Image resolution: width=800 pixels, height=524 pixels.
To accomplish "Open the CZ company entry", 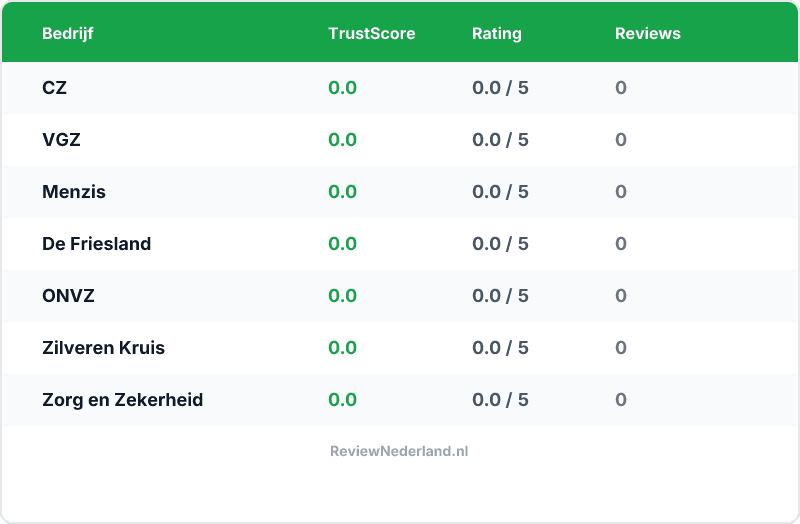I will tap(55, 88).
